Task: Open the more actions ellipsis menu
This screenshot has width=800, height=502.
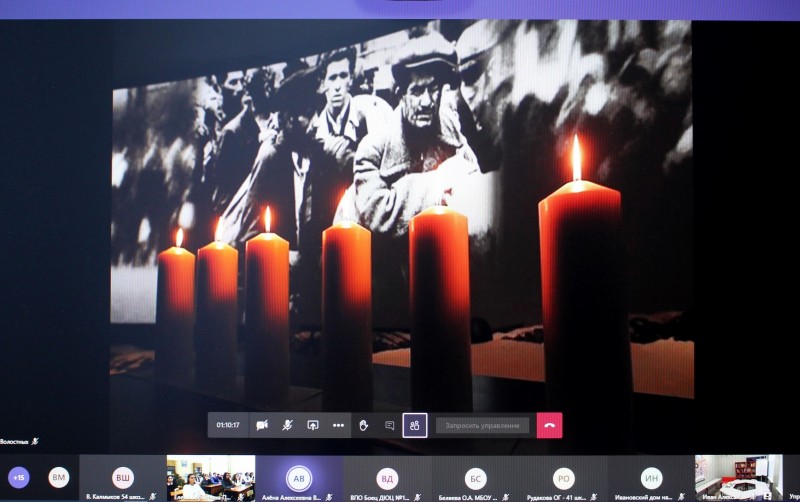Action: tap(338, 425)
